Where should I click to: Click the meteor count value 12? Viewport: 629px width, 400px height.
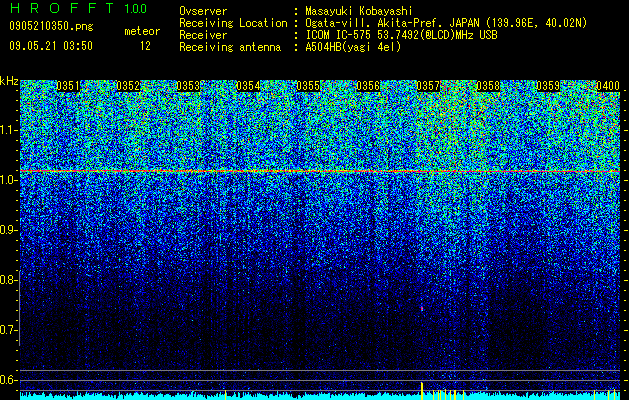pyautogui.click(x=145, y=46)
